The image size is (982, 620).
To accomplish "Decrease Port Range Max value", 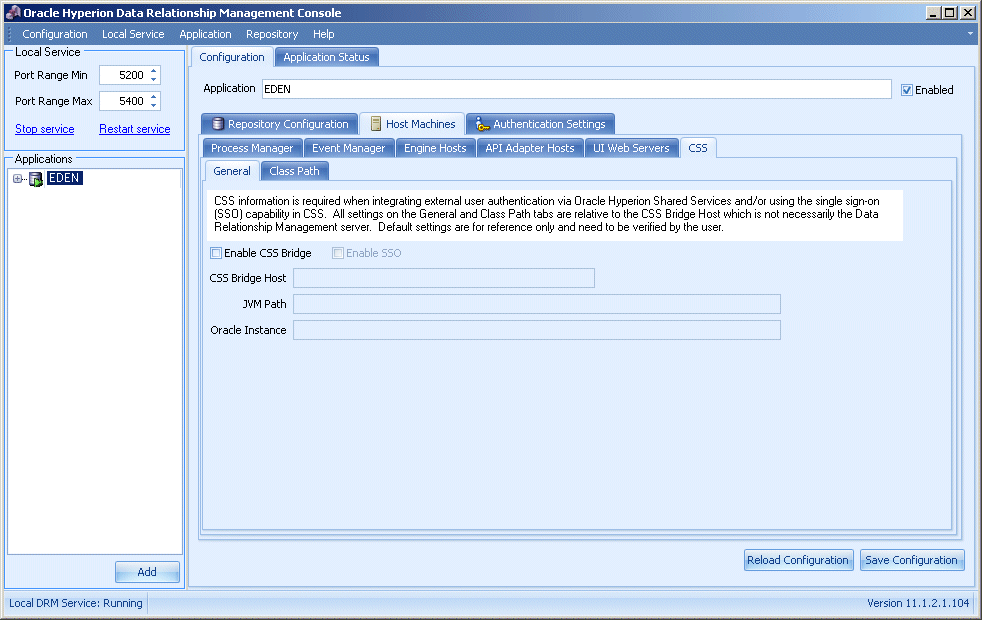I will 153,105.
